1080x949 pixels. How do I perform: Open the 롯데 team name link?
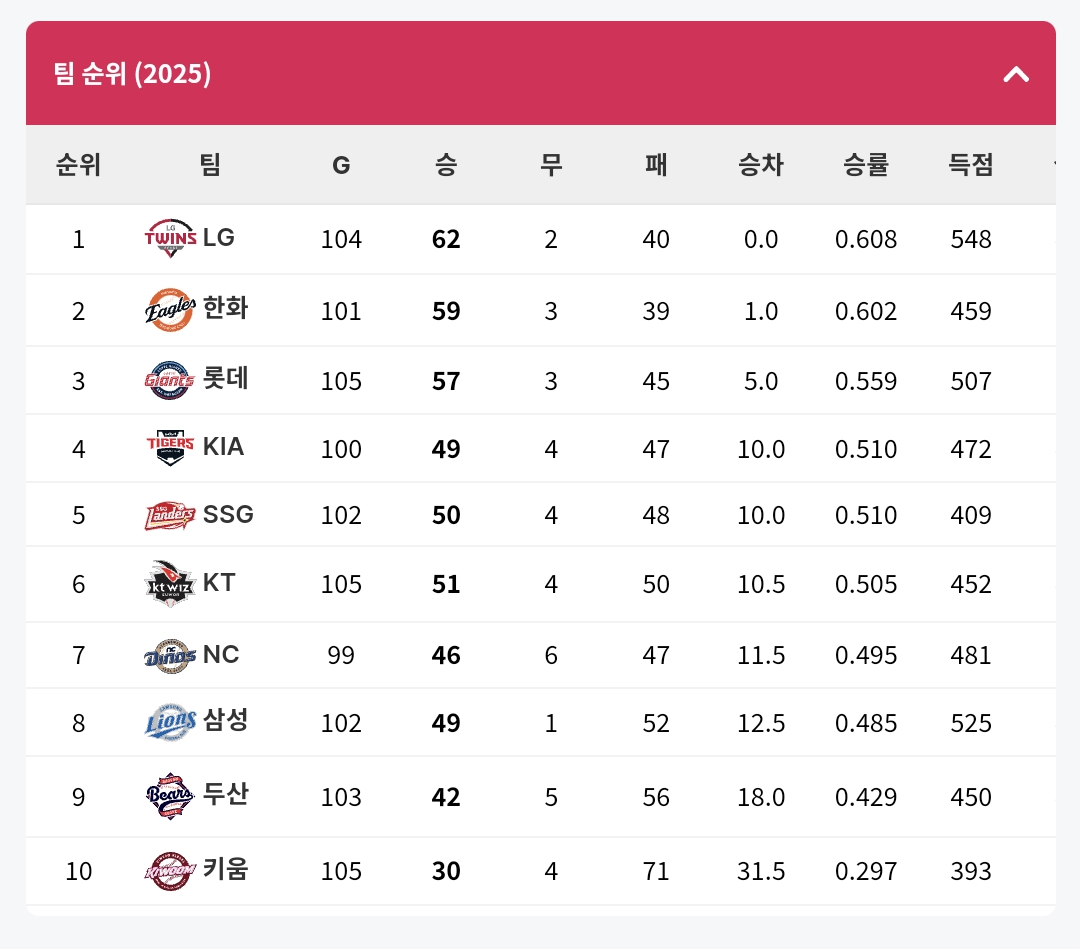pos(225,379)
